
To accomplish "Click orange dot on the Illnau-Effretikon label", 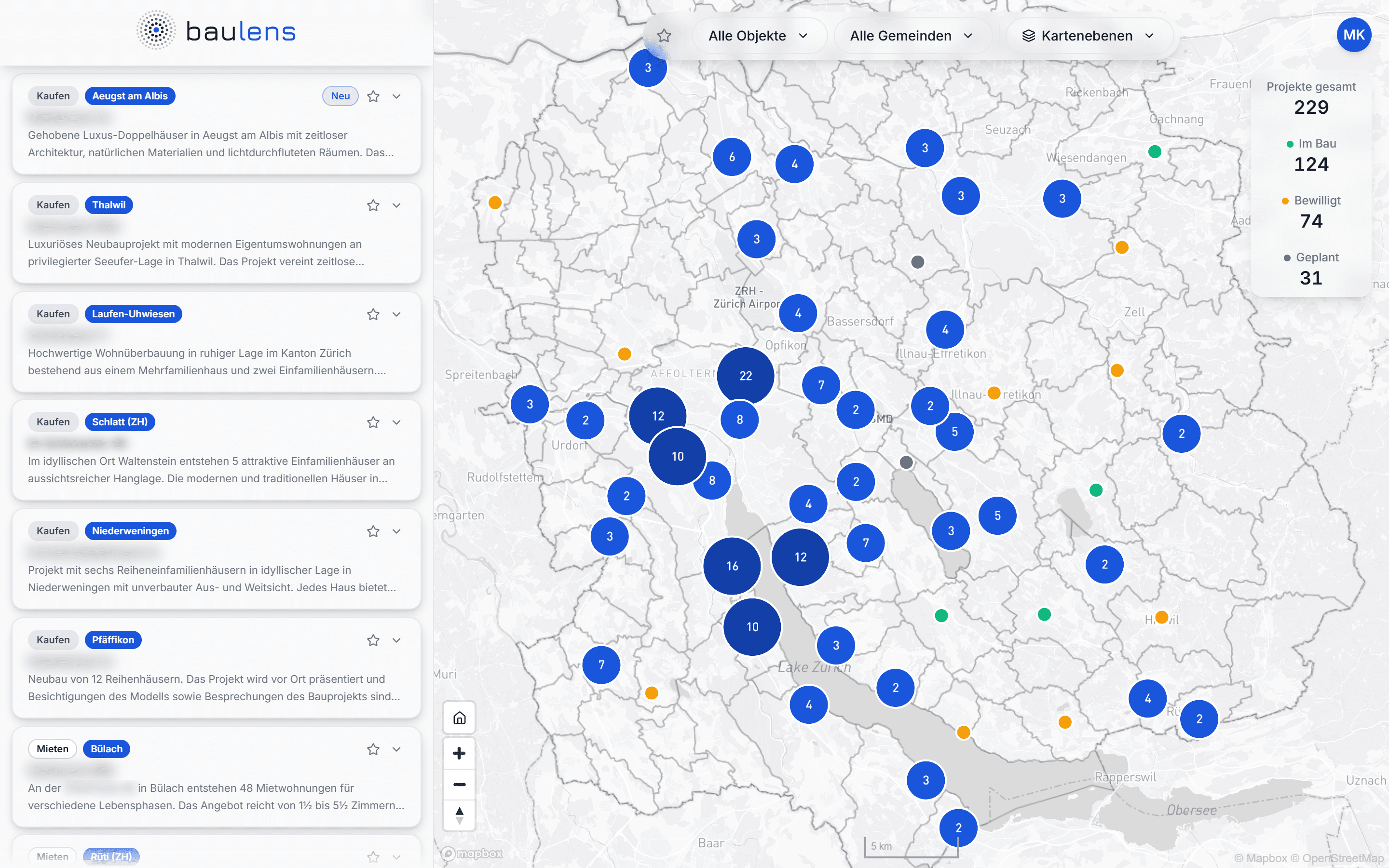I will coord(994,393).
